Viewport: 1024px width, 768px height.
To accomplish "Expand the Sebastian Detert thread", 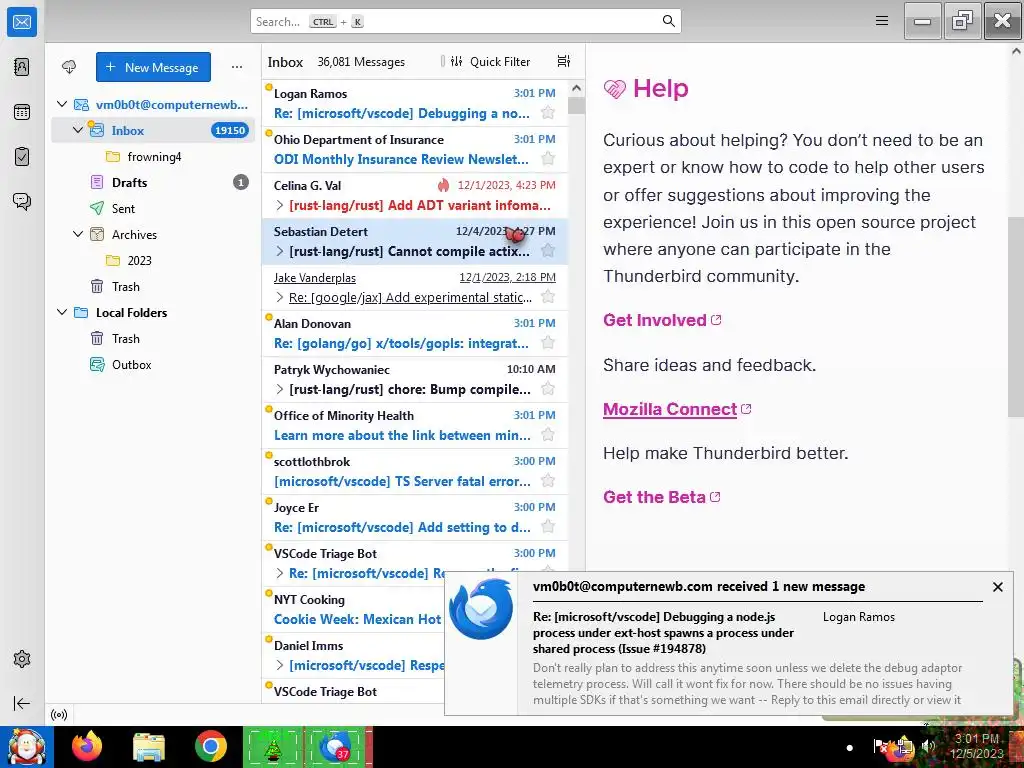I will click(x=280, y=251).
